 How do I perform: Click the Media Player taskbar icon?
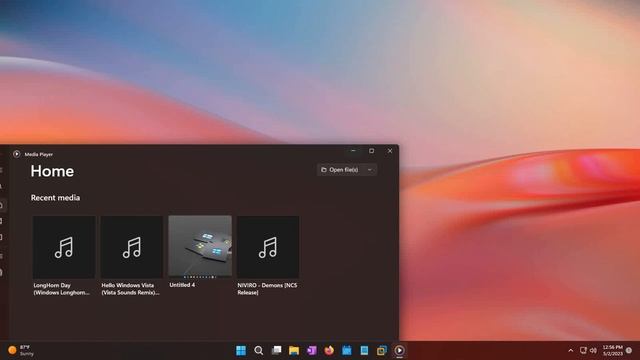(x=399, y=350)
